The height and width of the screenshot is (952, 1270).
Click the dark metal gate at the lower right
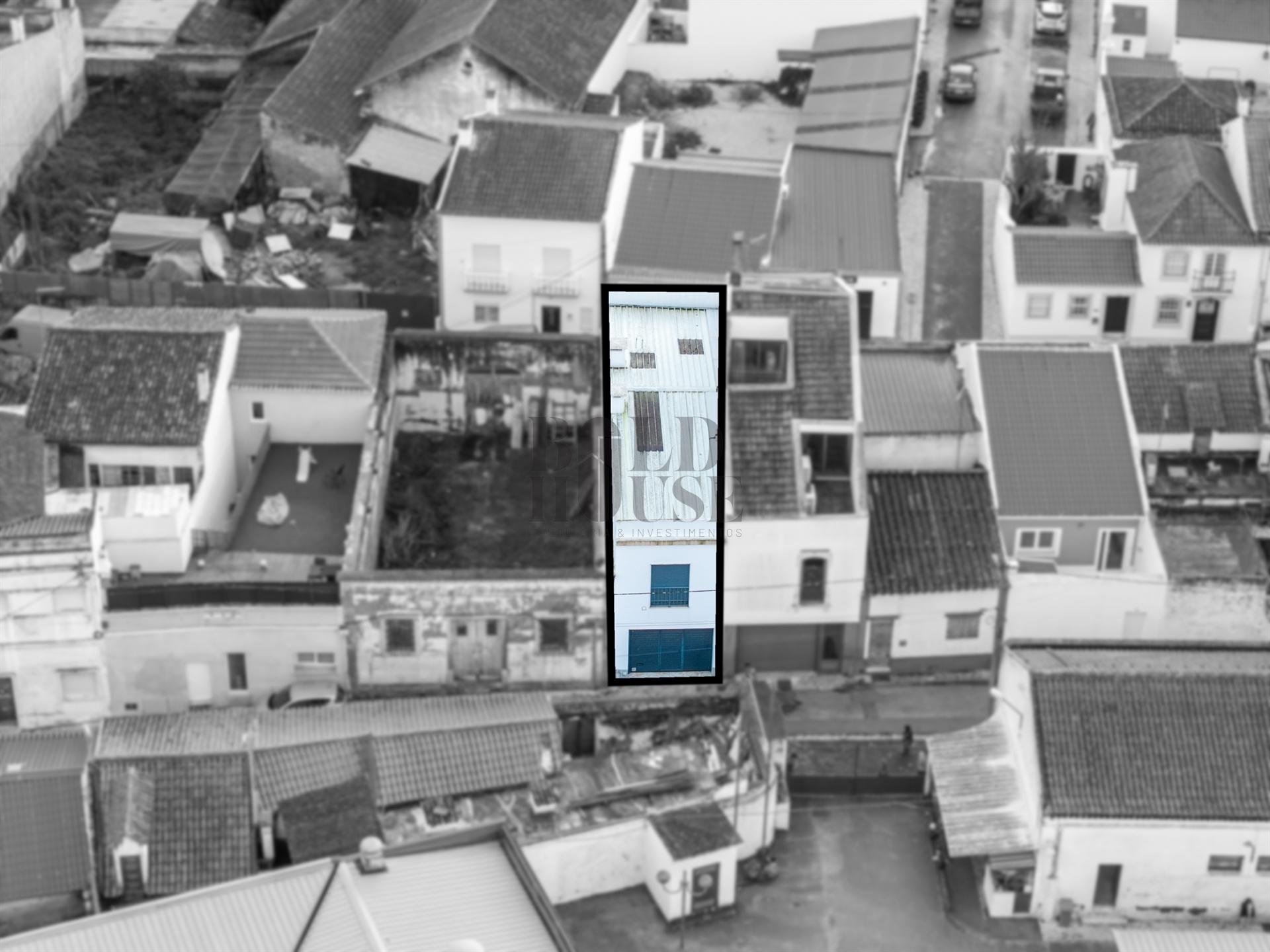[855, 767]
